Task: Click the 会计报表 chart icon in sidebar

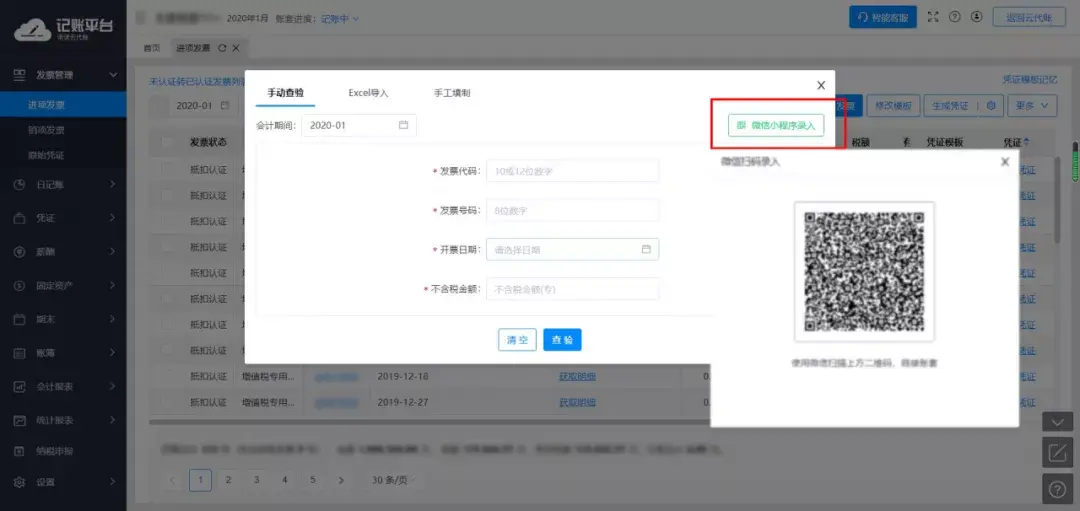Action: [20, 387]
